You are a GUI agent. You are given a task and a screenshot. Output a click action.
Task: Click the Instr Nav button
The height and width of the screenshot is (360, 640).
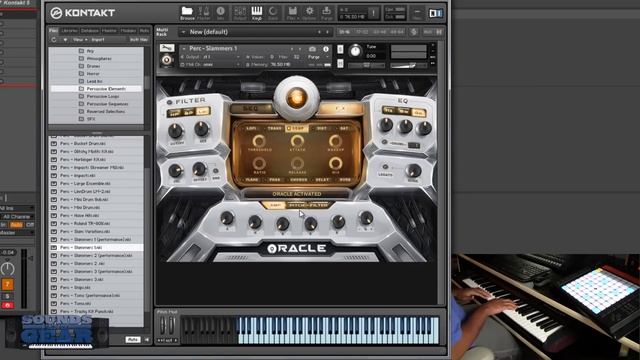coord(139,40)
